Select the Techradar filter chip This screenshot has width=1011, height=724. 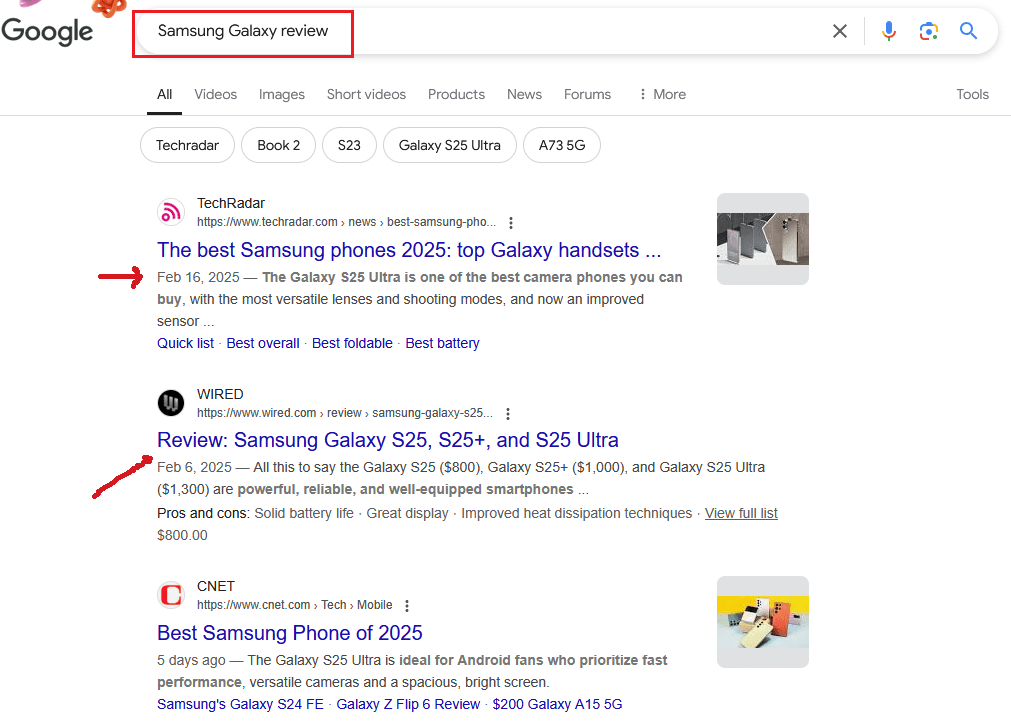(x=187, y=145)
